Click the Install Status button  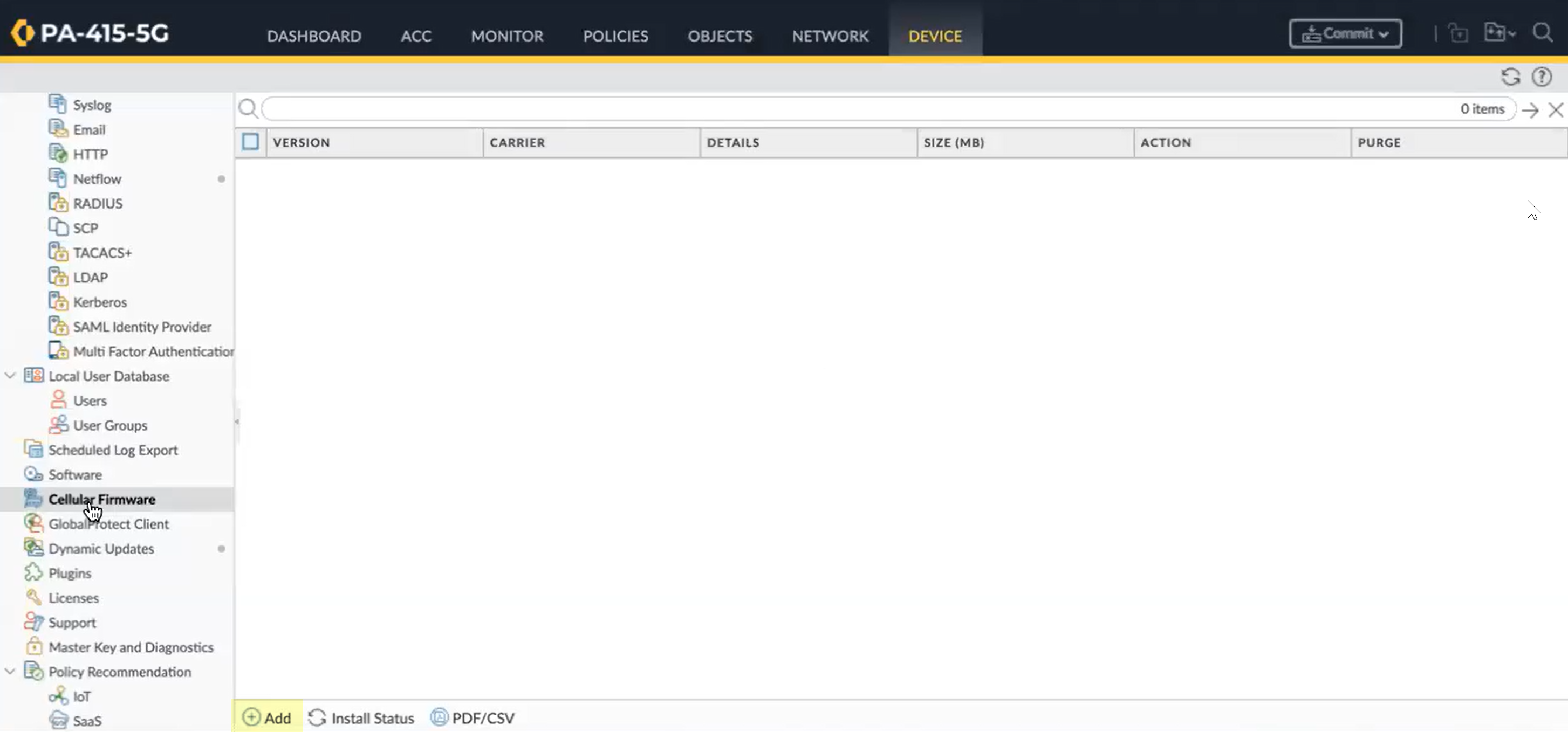tap(361, 717)
